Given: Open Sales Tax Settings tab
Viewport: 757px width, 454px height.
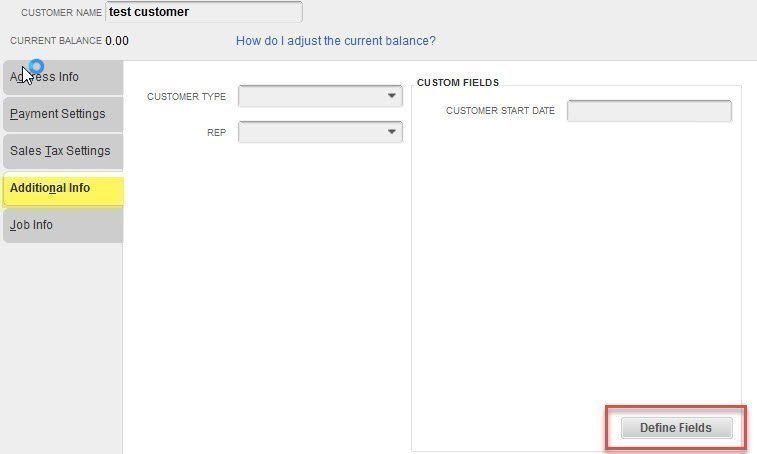Looking at the screenshot, I should point(63,151).
